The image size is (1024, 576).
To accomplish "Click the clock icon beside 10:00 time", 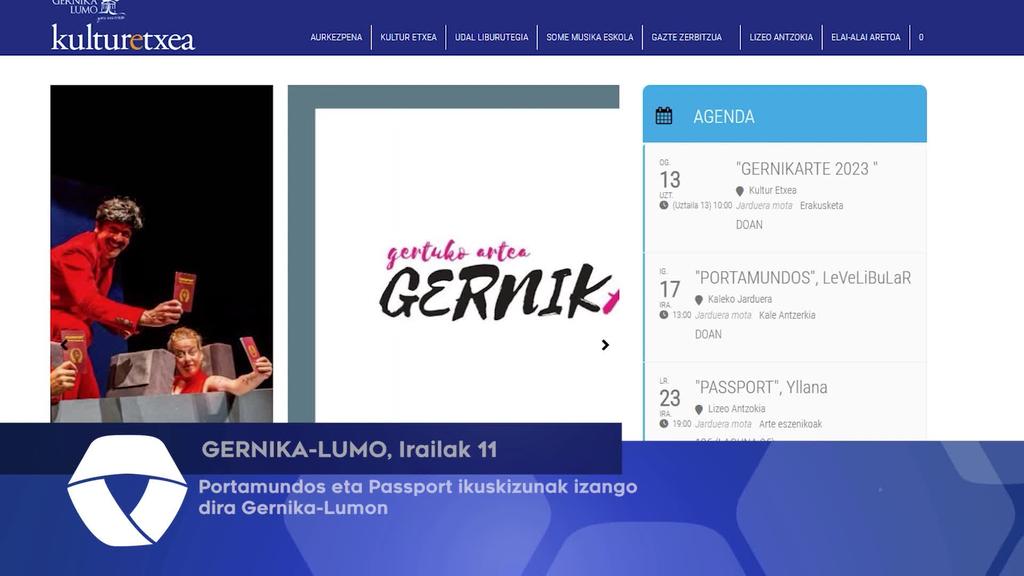I will 664,205.
